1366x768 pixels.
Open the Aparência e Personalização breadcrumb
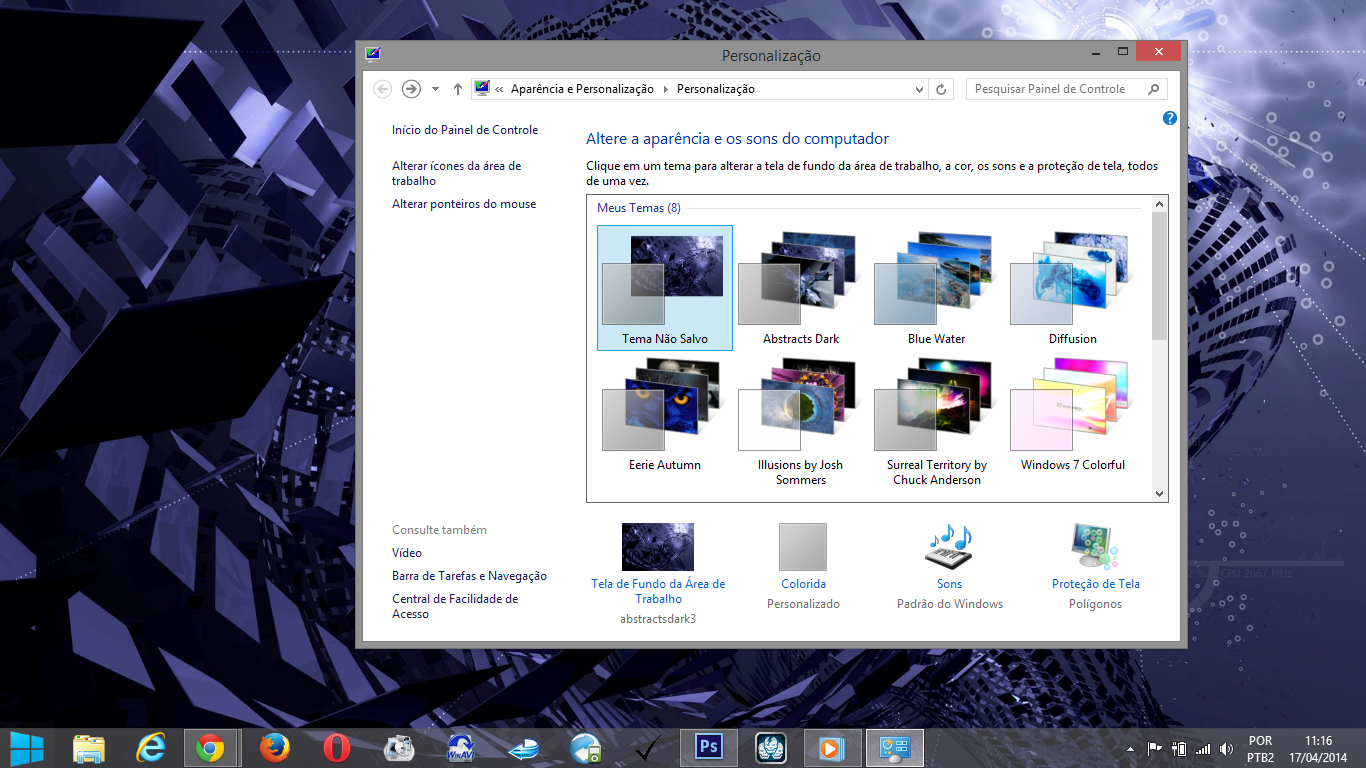[582, 89]
